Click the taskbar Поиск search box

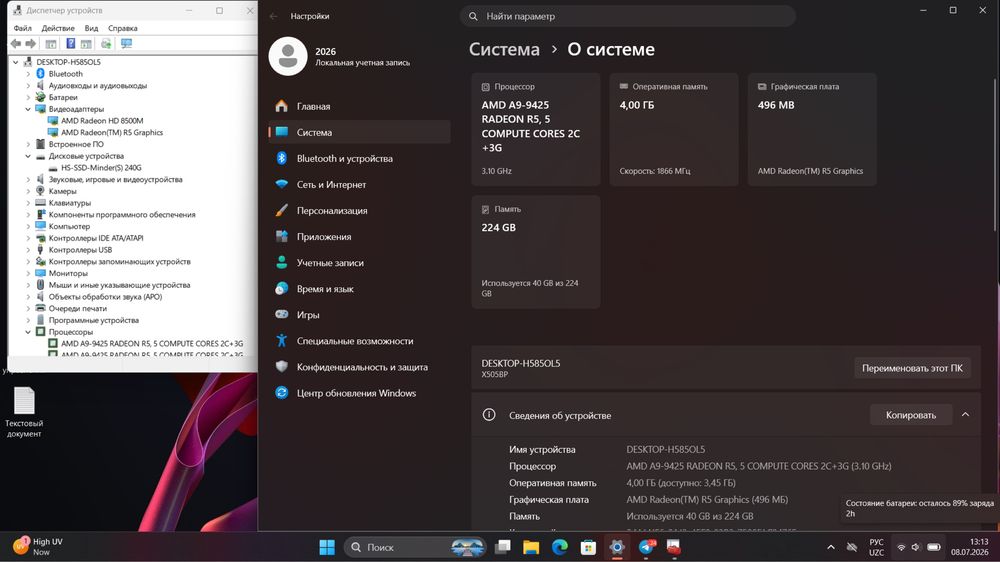[x=416, y=547]
